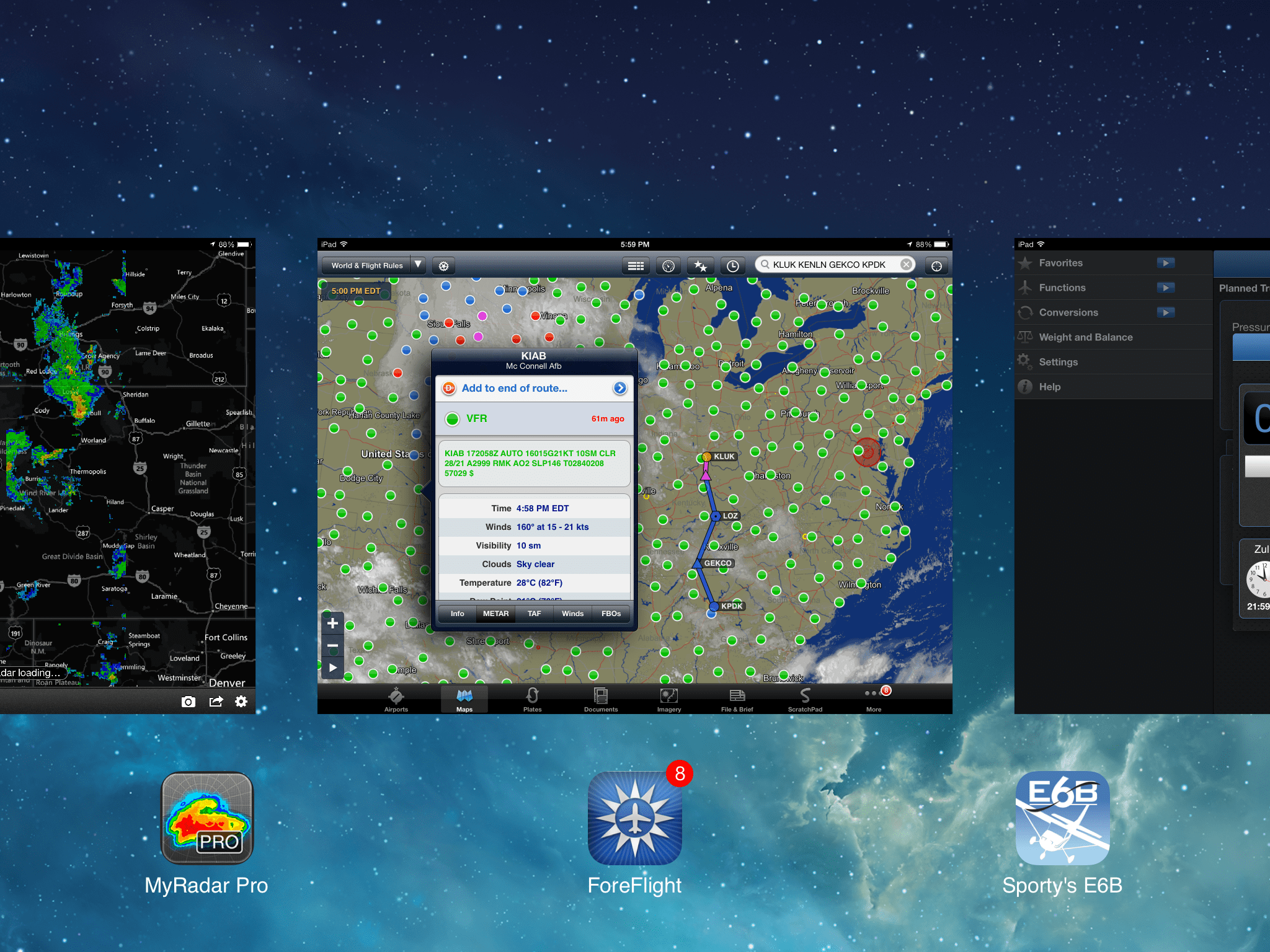Switch to METAR tab in KIAB popup
Image resolution: width=1270 pixels, height=952 pixels.
pyautogui.click(x=495, y=614)
